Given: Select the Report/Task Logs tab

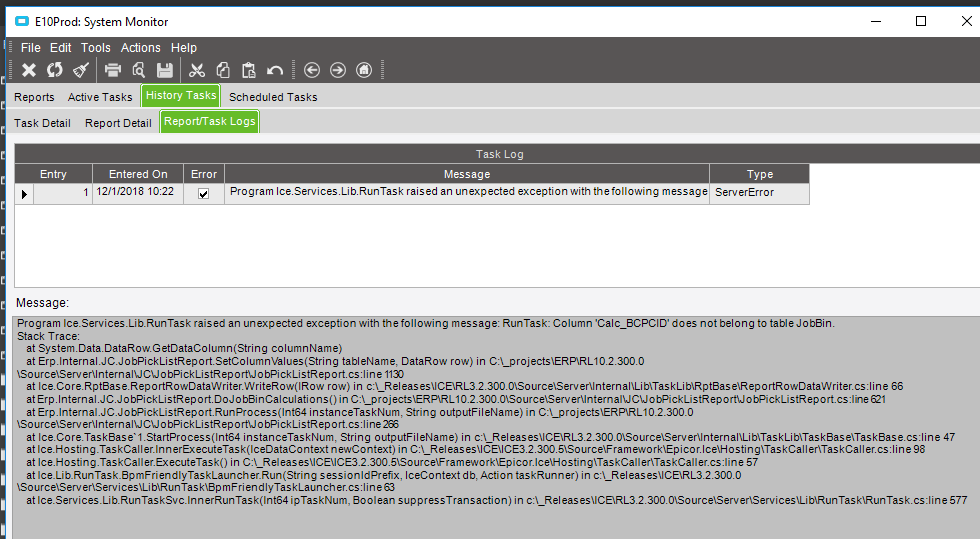Looking at the screenshot, I should pyautogui.click(x=209, y=121).
